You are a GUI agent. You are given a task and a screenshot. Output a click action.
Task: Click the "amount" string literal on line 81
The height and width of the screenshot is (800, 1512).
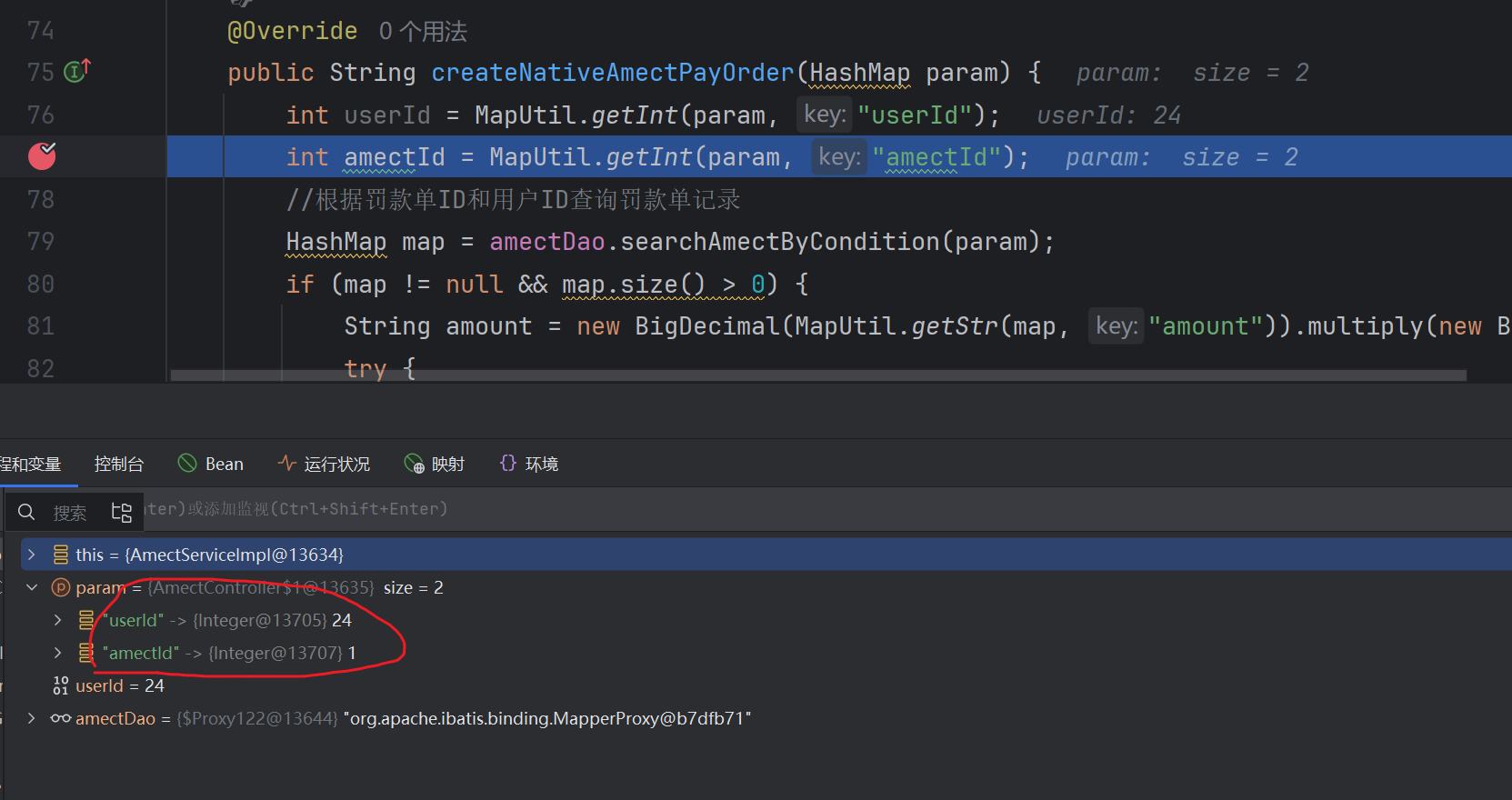pos(1206,326)
